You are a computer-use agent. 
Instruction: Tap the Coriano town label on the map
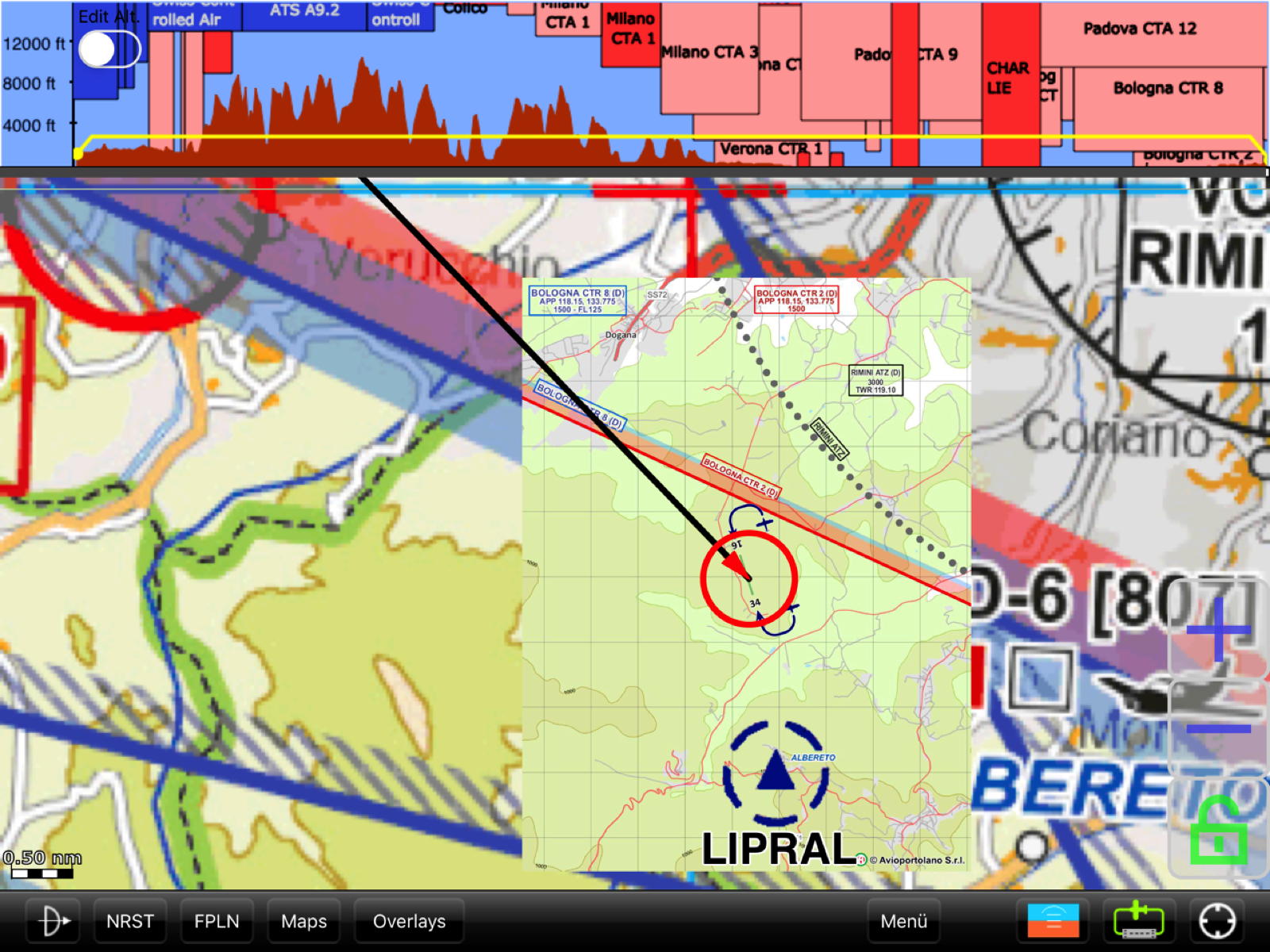click(1117, 436)
